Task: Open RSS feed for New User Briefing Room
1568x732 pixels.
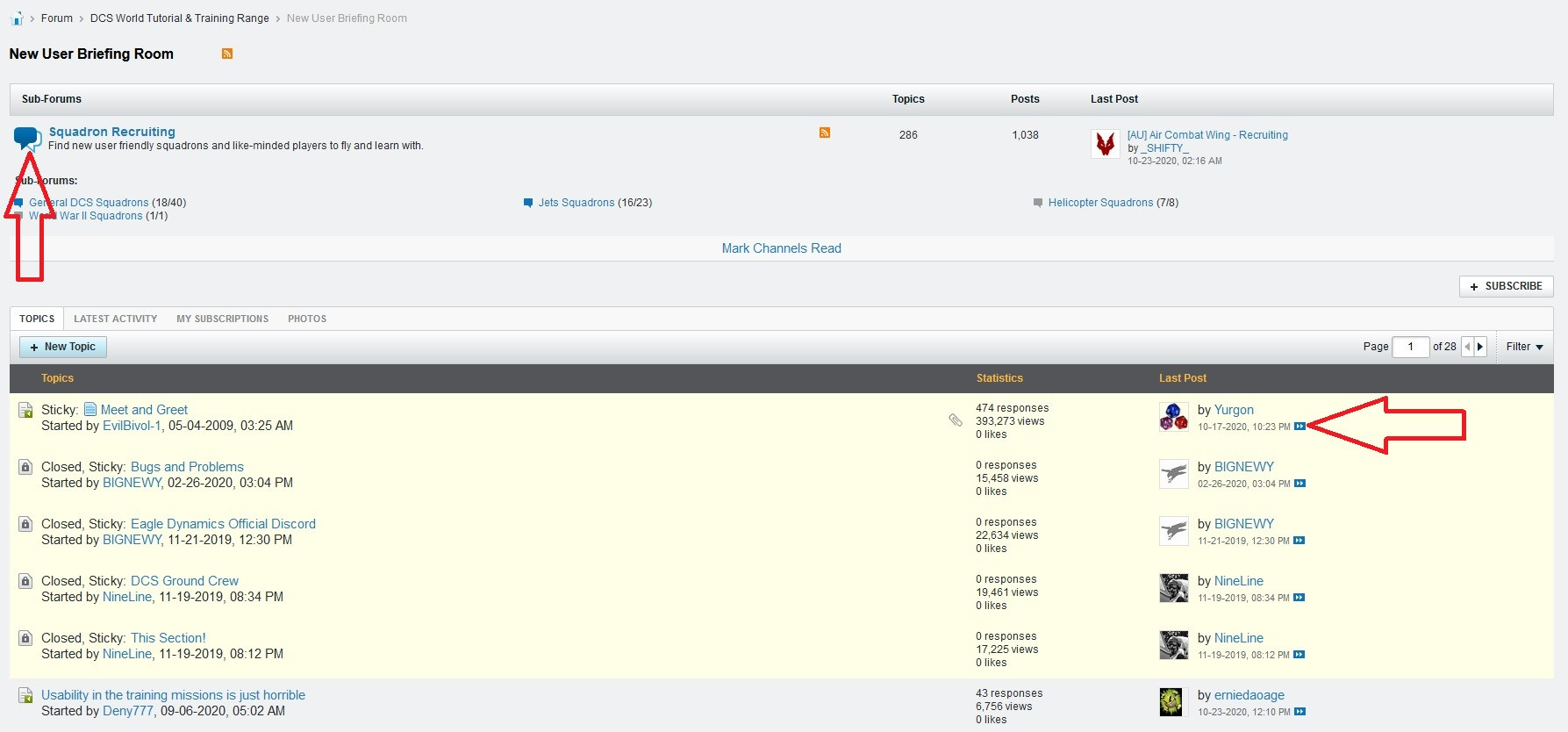Action: [227, 54]
